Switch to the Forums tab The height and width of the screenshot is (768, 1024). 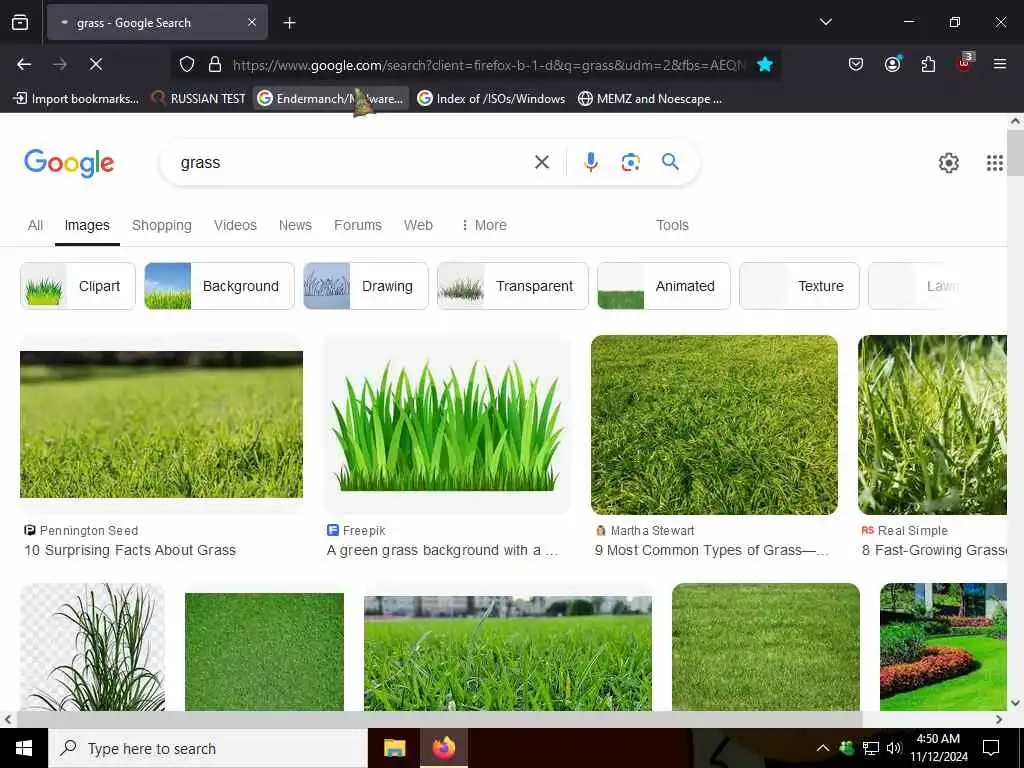[x=357, y=225]
